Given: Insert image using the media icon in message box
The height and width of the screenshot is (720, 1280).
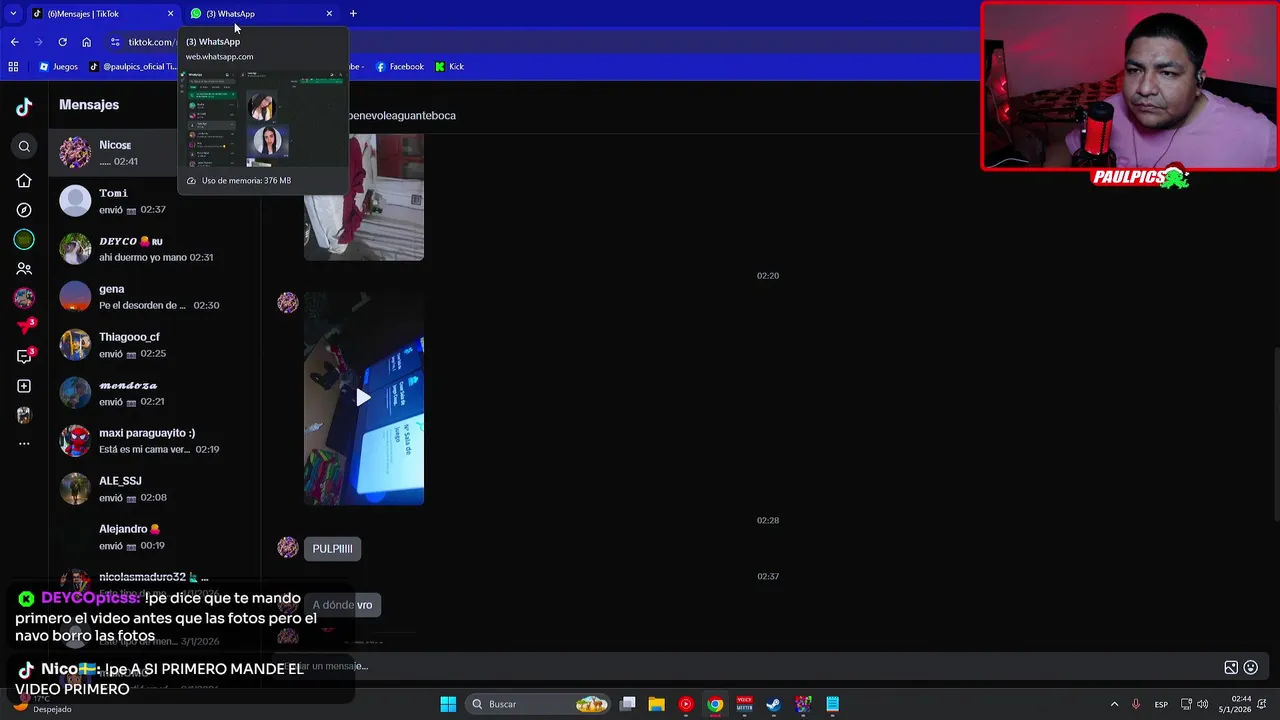Looking at the screenshot, I should 1231,667.
